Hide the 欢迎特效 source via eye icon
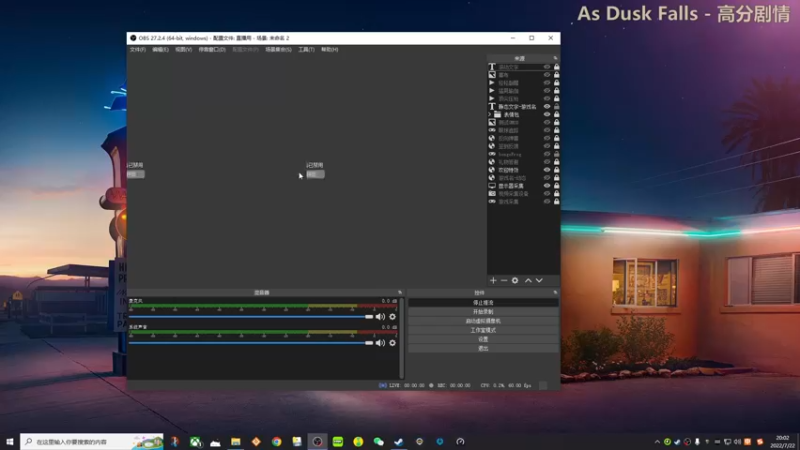The width and height of the screenshot is (800, 450). (547, 170)
